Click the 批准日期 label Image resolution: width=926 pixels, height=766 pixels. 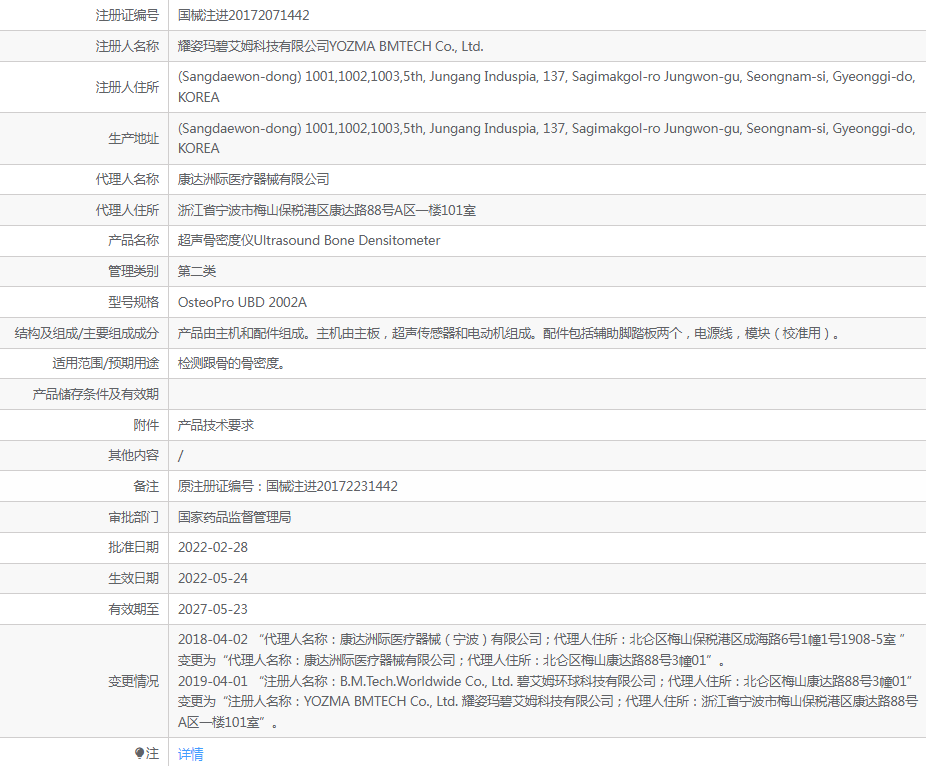133,547
